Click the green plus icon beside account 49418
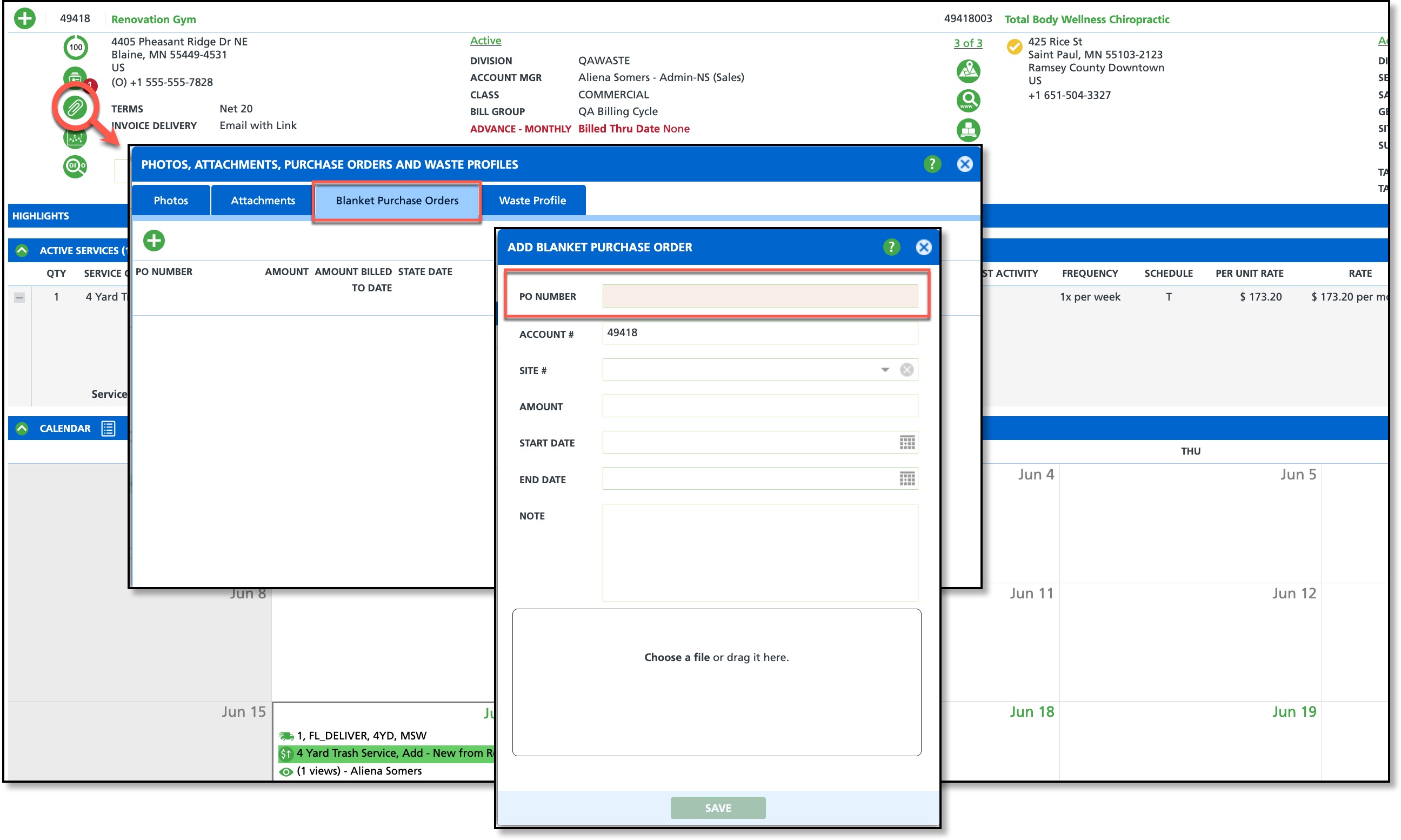 24,19
